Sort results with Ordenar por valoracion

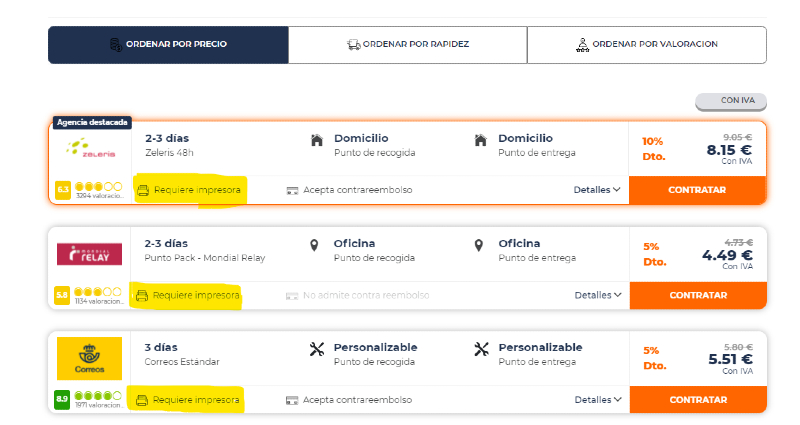tap(646, 45)
